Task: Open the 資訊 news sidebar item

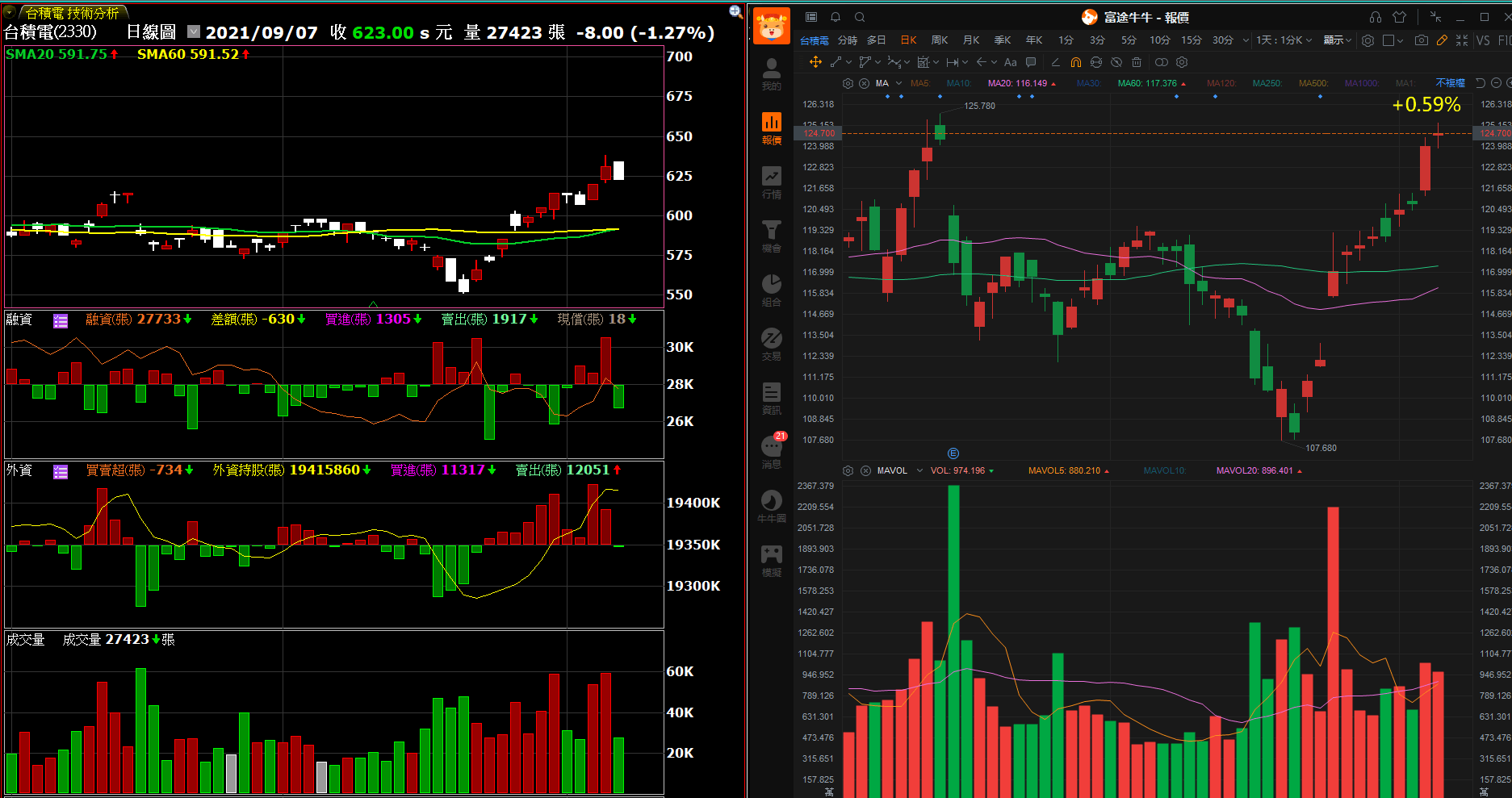Action: tap(772, 399)
